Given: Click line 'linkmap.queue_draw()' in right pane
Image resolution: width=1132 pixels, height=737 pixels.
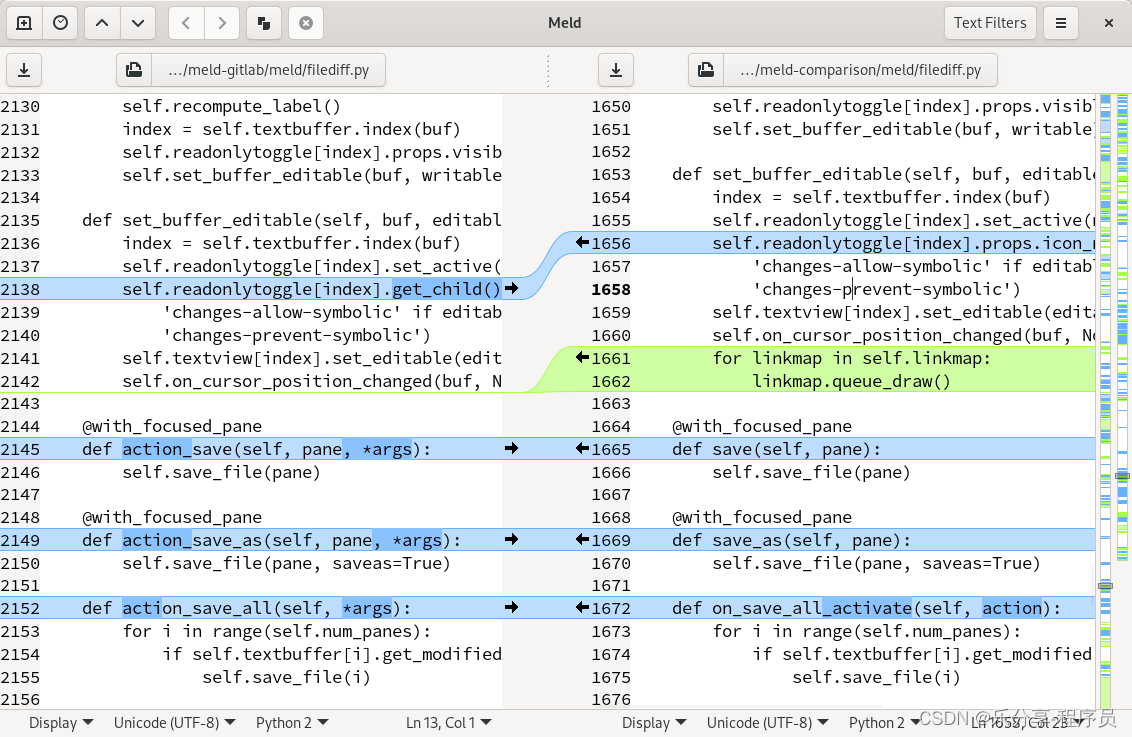Looking at the screenshot, I should 851,381.
